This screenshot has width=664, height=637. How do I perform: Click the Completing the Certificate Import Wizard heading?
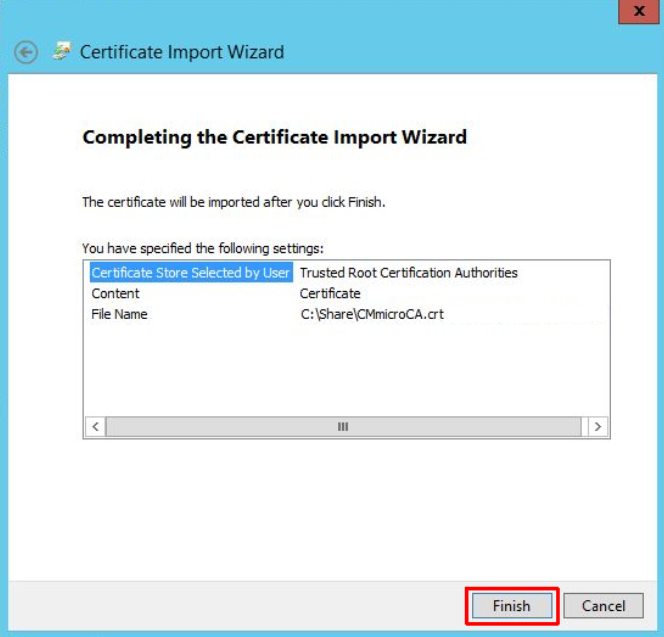pyautogui.click(x=274, y=138)
